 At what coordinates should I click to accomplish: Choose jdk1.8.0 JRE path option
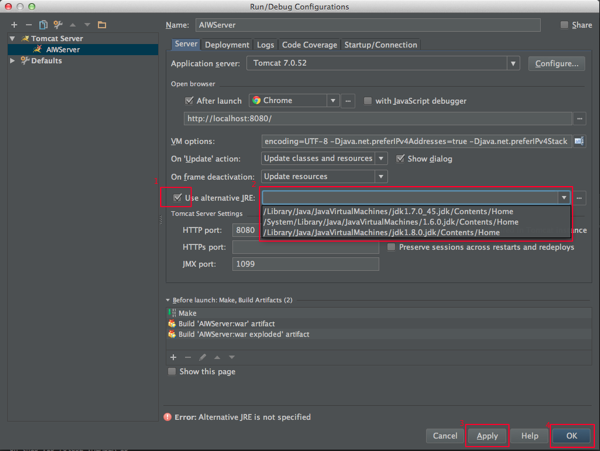416,233
